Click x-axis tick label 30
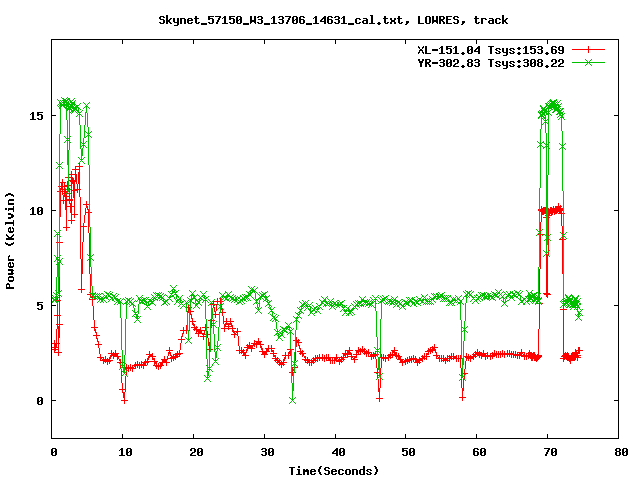The image size is (640, 480). [267, 452]
